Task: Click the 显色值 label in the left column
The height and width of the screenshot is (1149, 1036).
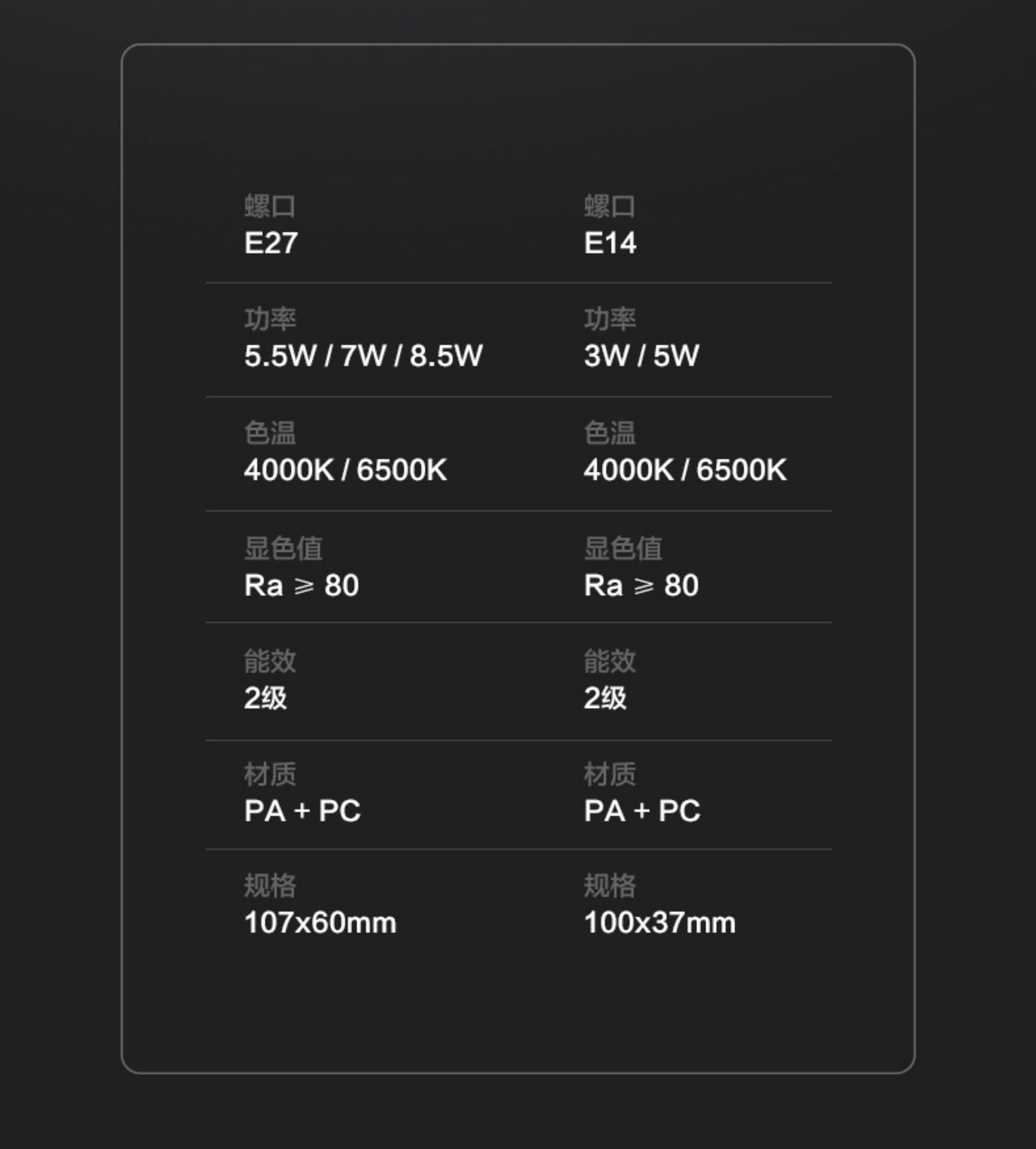Action: (283, 548)
